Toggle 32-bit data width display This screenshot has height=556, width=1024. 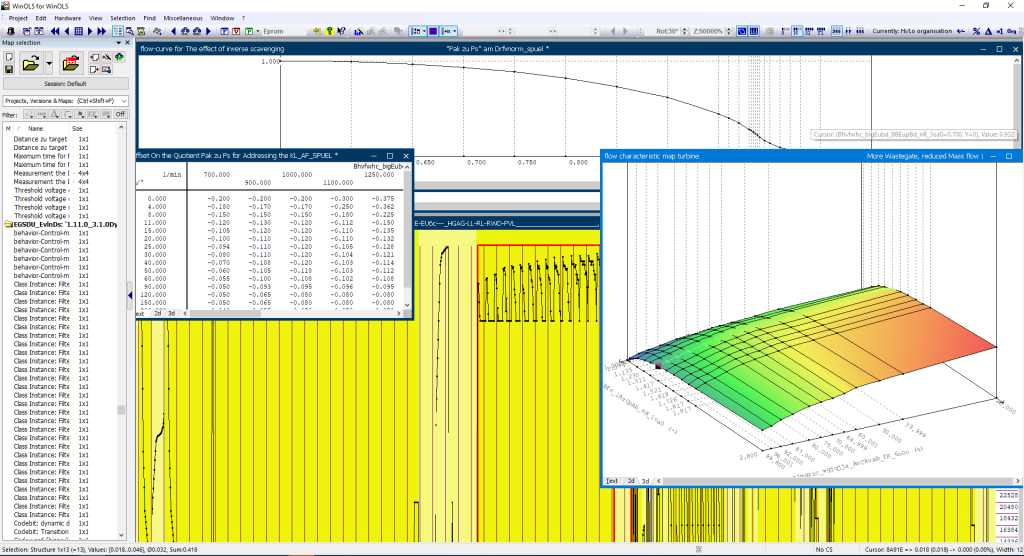809,31
